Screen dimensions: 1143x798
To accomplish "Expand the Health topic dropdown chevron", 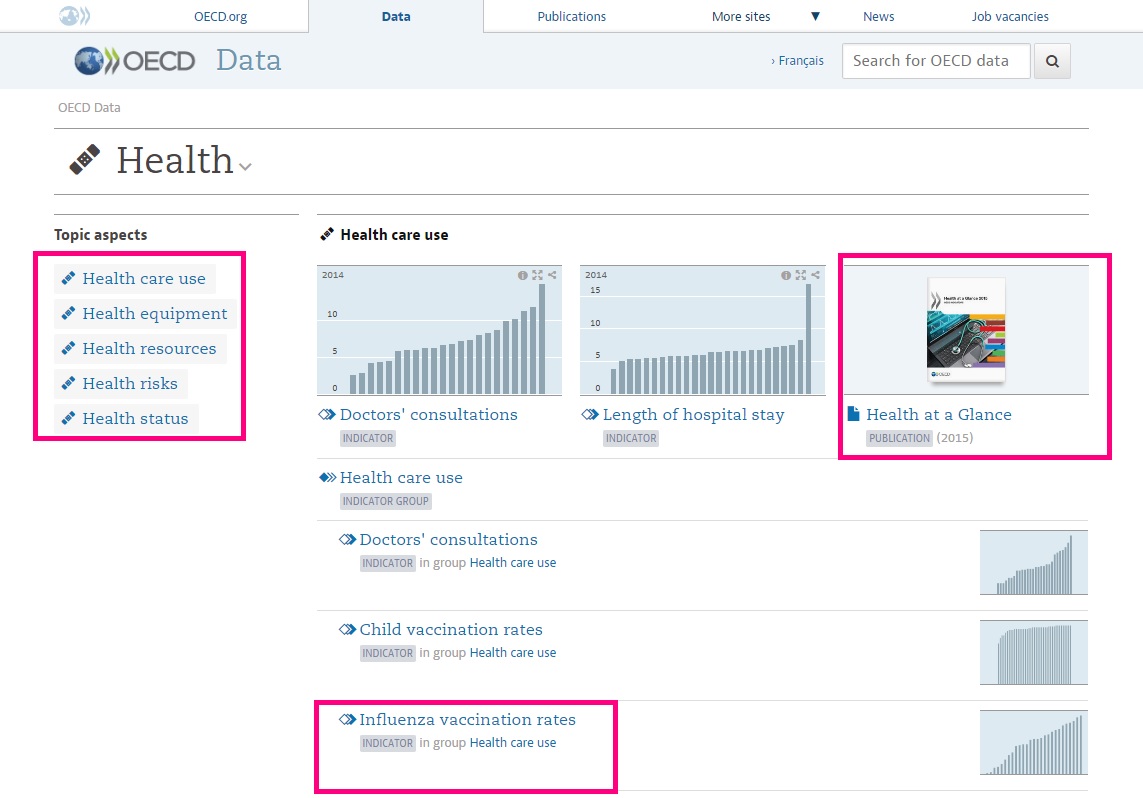I will 246,167.
